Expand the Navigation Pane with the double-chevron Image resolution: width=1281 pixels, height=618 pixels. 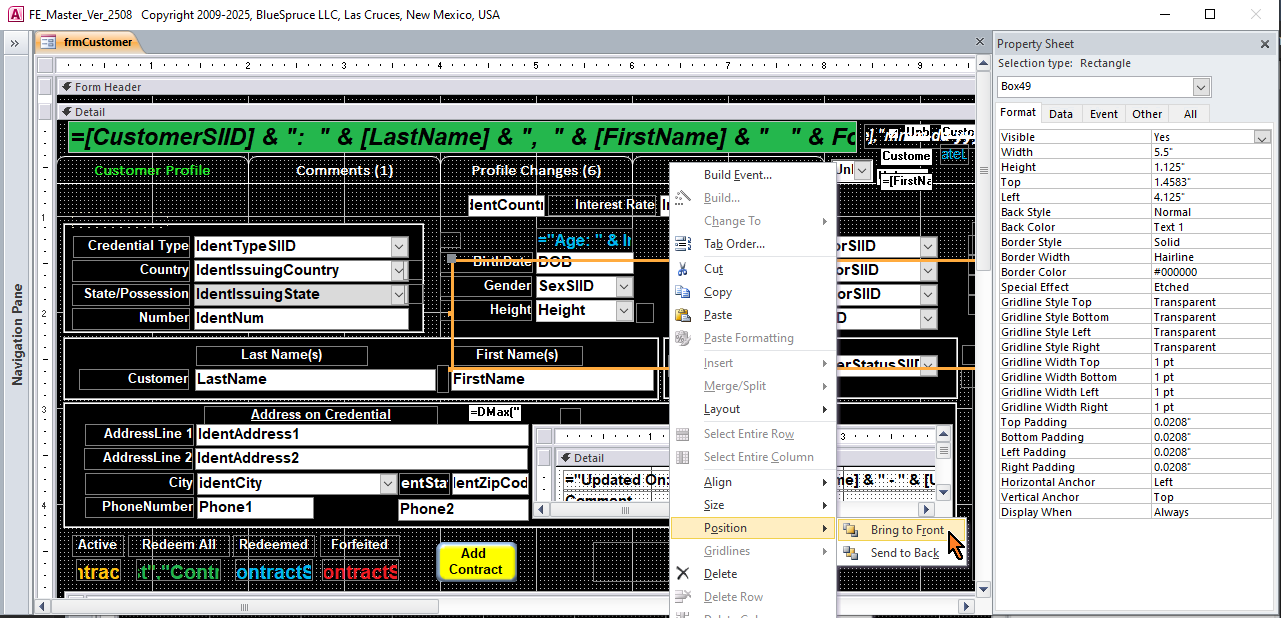tap(15, 44)
